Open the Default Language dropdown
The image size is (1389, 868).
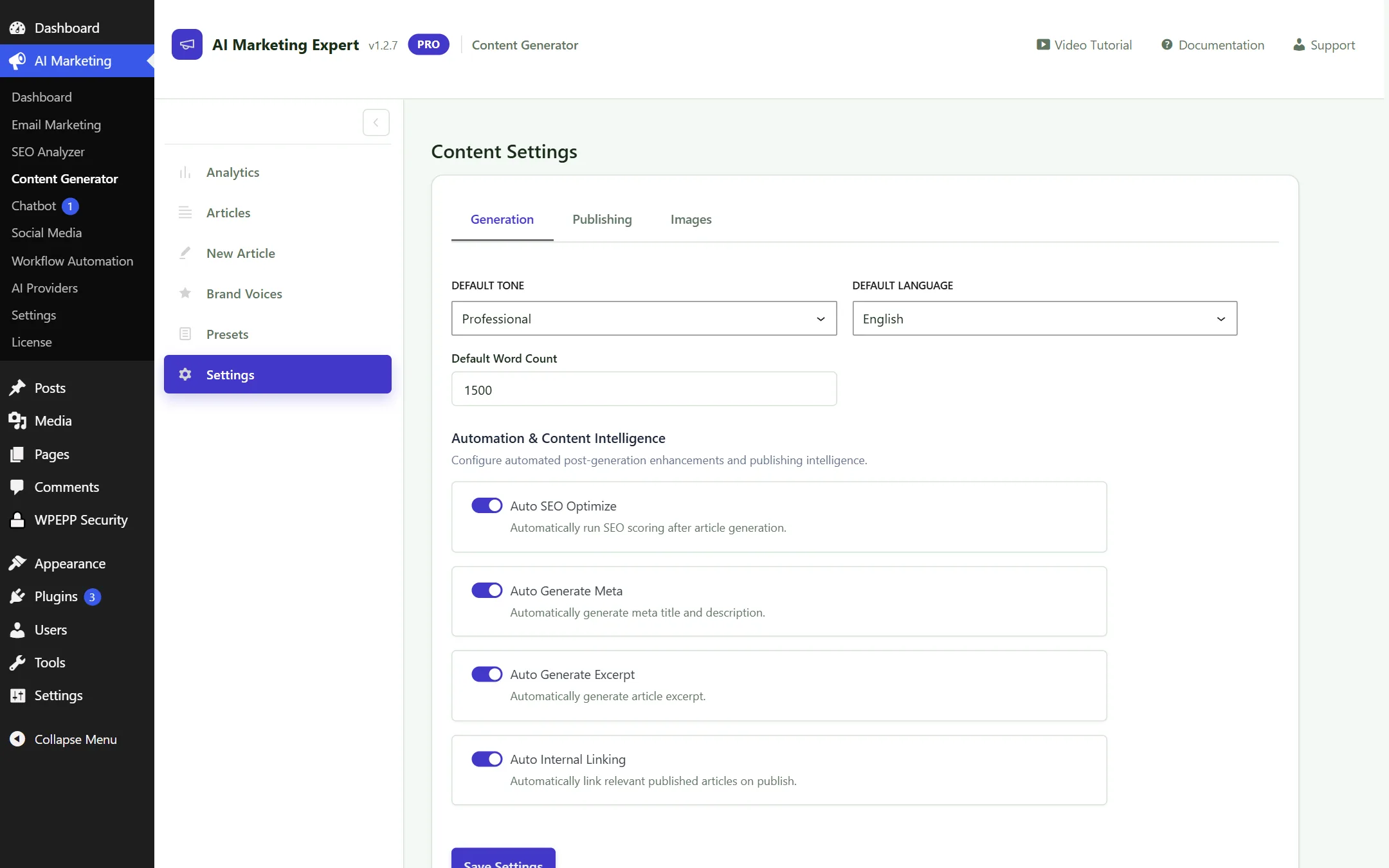pos(1044,318)
